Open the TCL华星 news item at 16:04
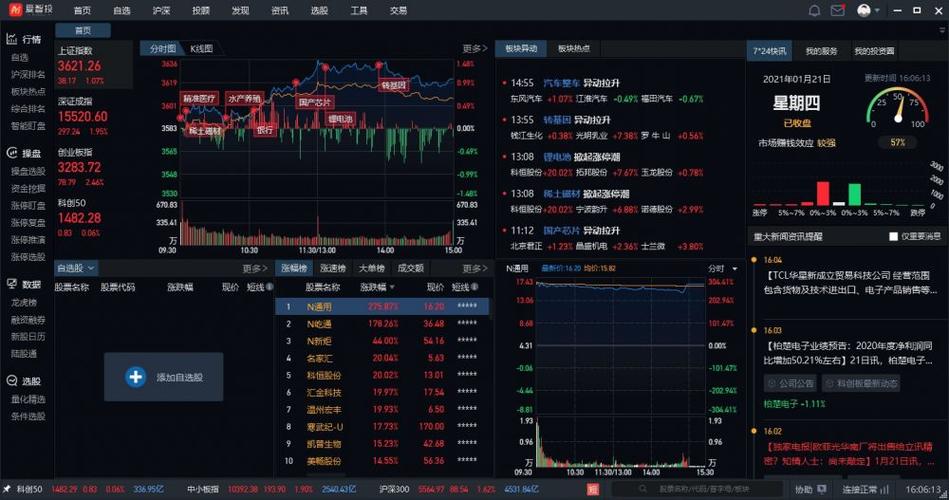Image resolution: width=949 pixels, height=500 pixels. (852, 282)
